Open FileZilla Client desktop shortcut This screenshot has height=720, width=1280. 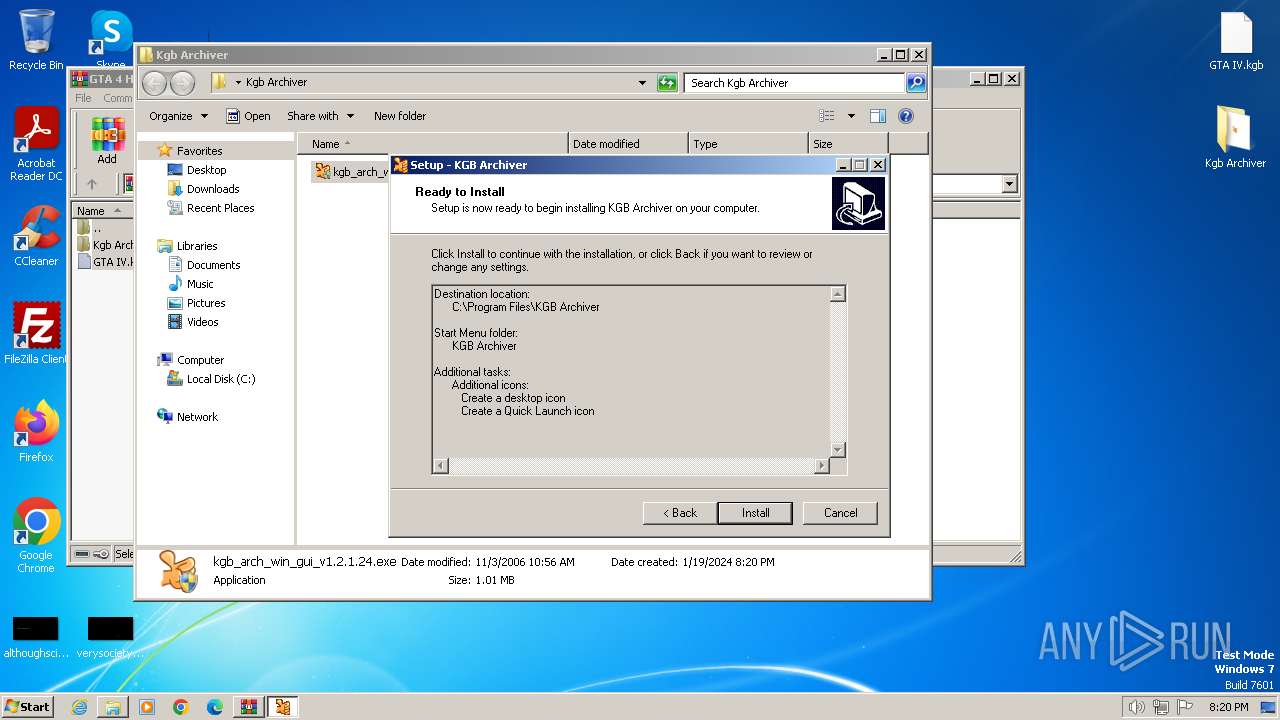[36, 334]
